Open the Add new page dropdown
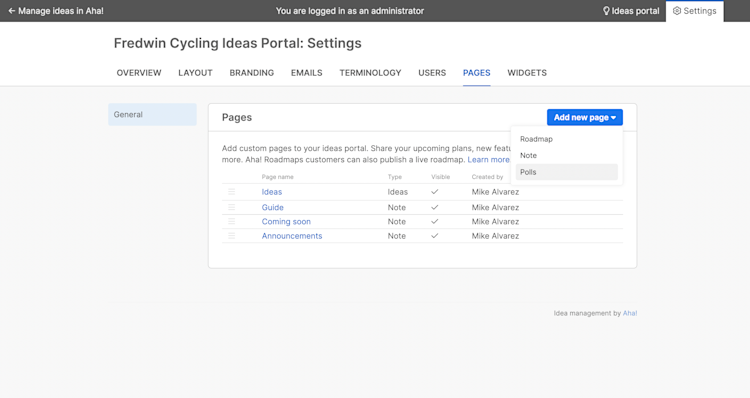The width and height of the screenshot is (750, 398). 585,117
